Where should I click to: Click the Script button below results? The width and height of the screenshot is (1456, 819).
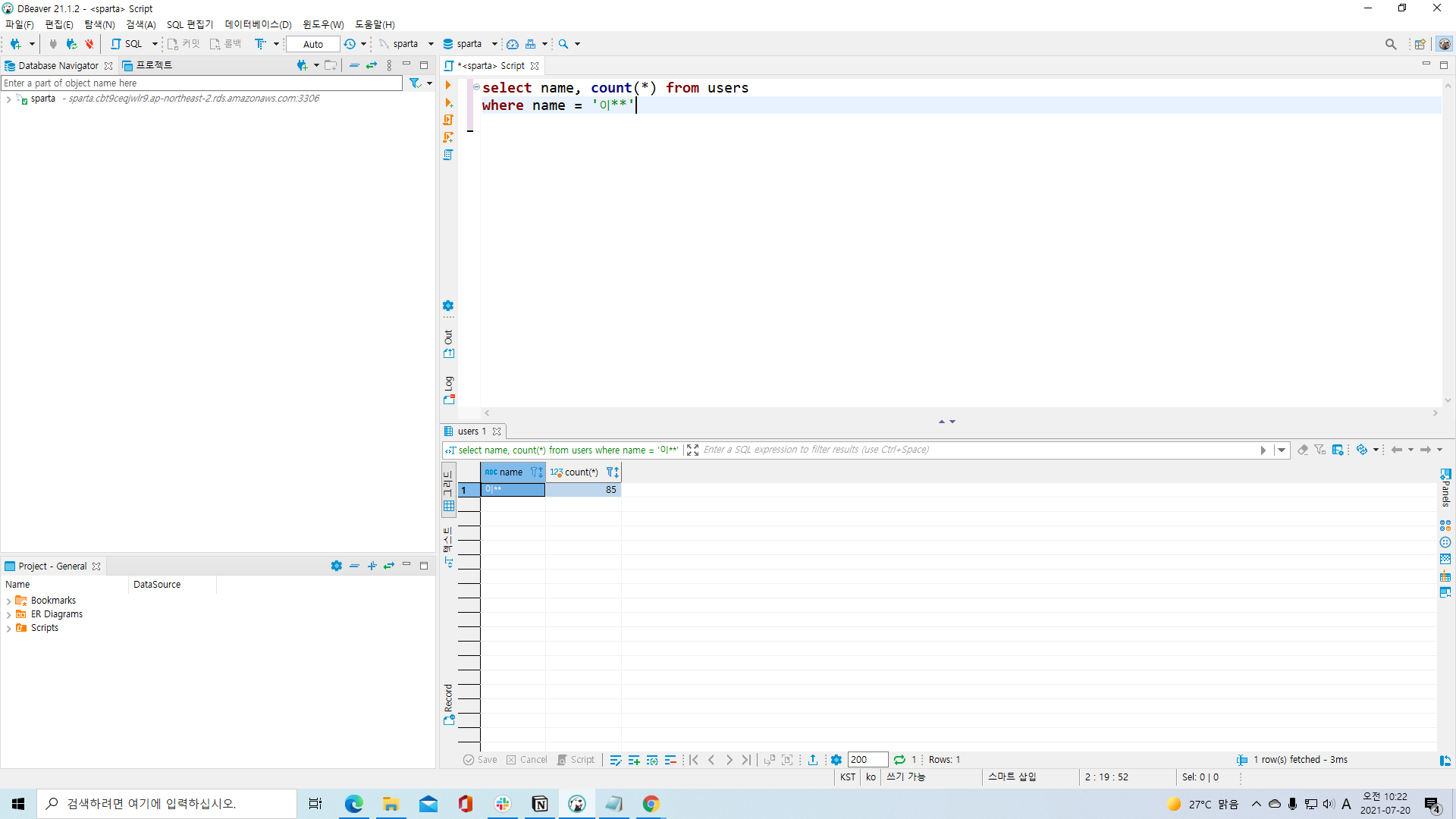point(576,760)
